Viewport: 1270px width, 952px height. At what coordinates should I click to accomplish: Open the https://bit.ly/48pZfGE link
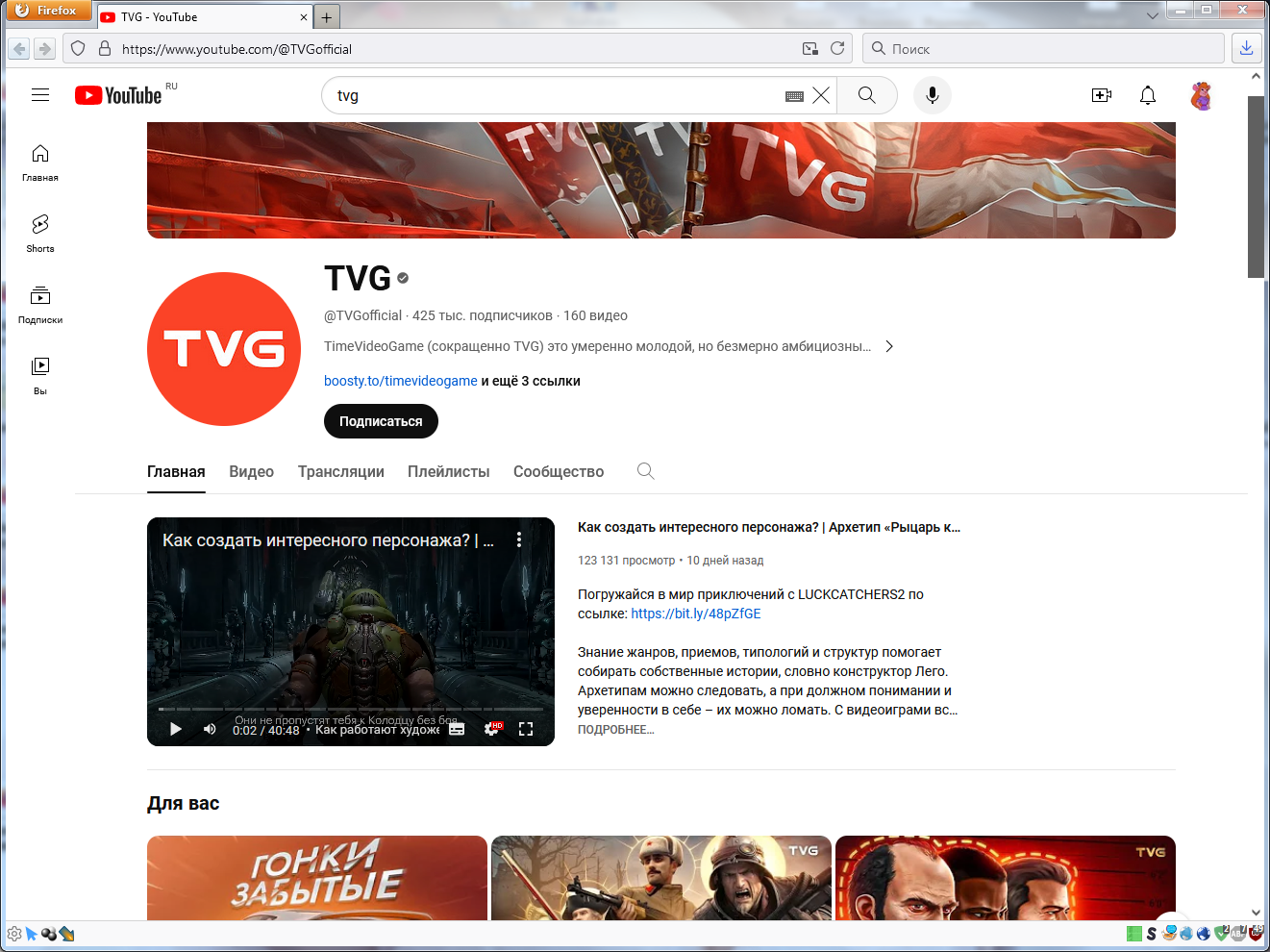[x=696, y=614]
